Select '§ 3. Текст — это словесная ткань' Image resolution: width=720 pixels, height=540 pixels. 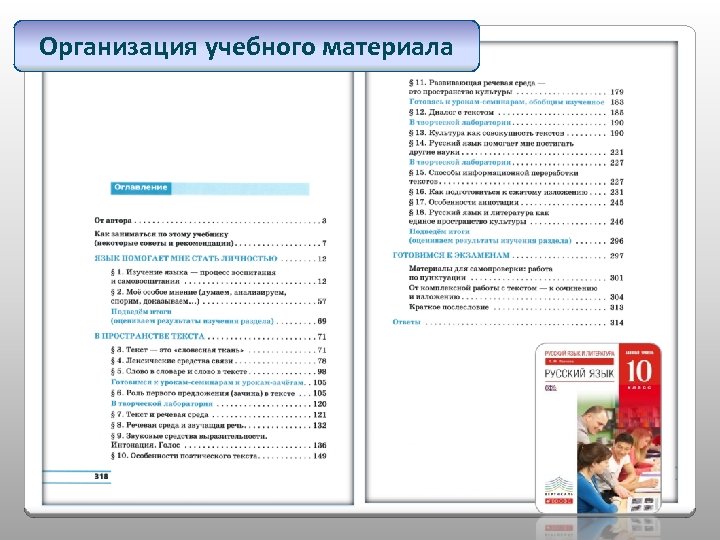click(x=219, y=350)
